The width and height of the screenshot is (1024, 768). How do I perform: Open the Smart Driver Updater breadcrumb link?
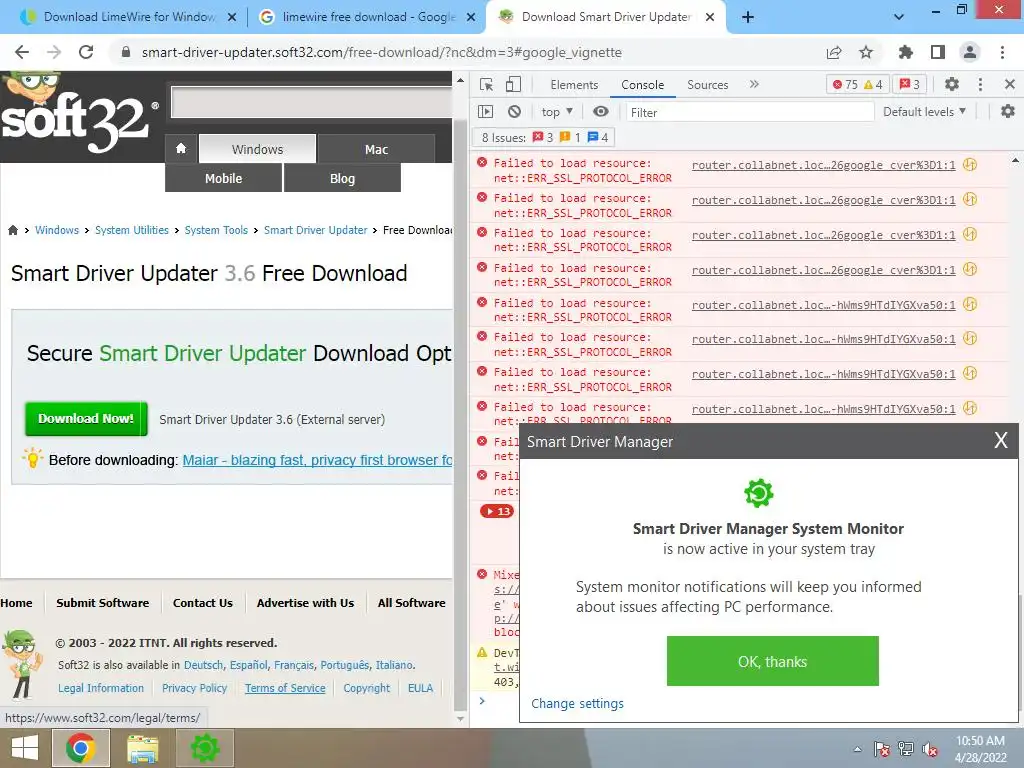pyautogui.click(x=315, y=230)
